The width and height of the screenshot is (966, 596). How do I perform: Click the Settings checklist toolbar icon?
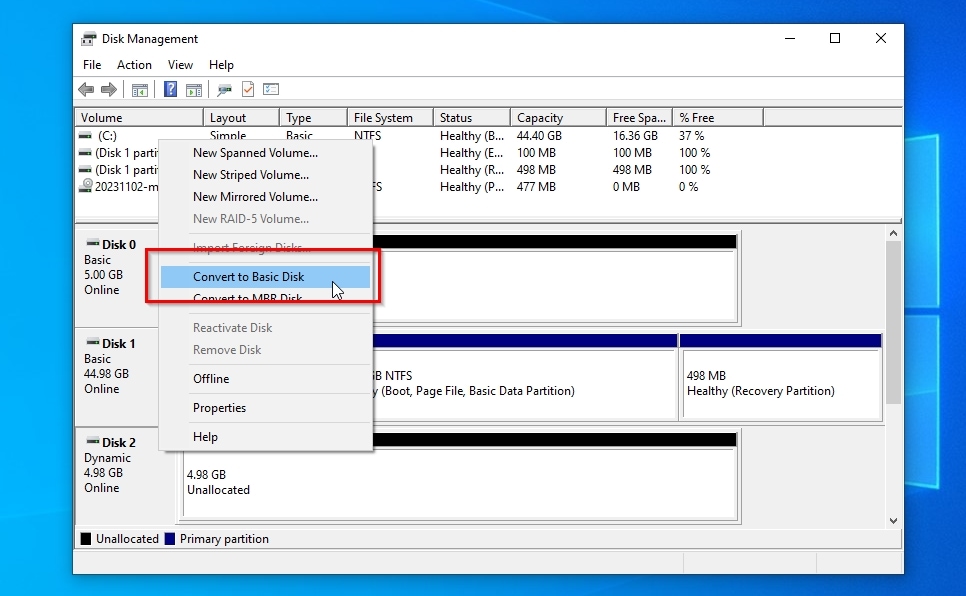pos(271,90)
